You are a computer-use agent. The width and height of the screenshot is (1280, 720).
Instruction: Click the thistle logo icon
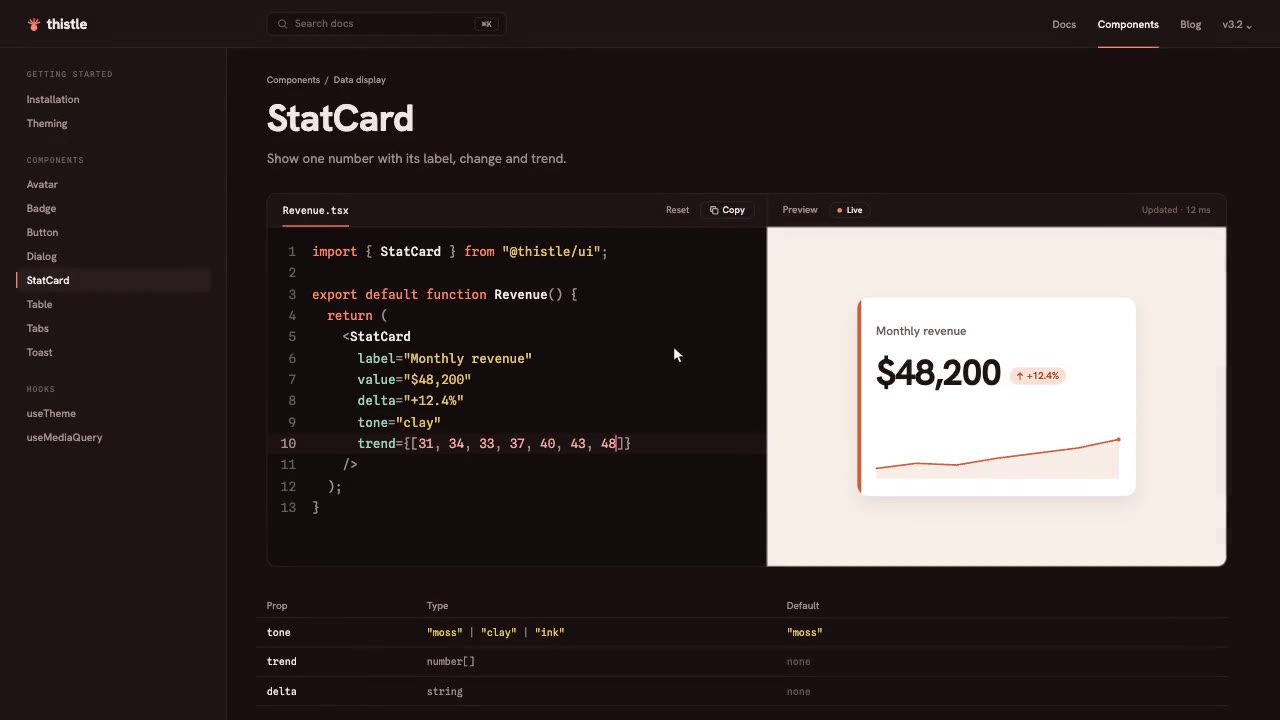click(x=34, y=24)
